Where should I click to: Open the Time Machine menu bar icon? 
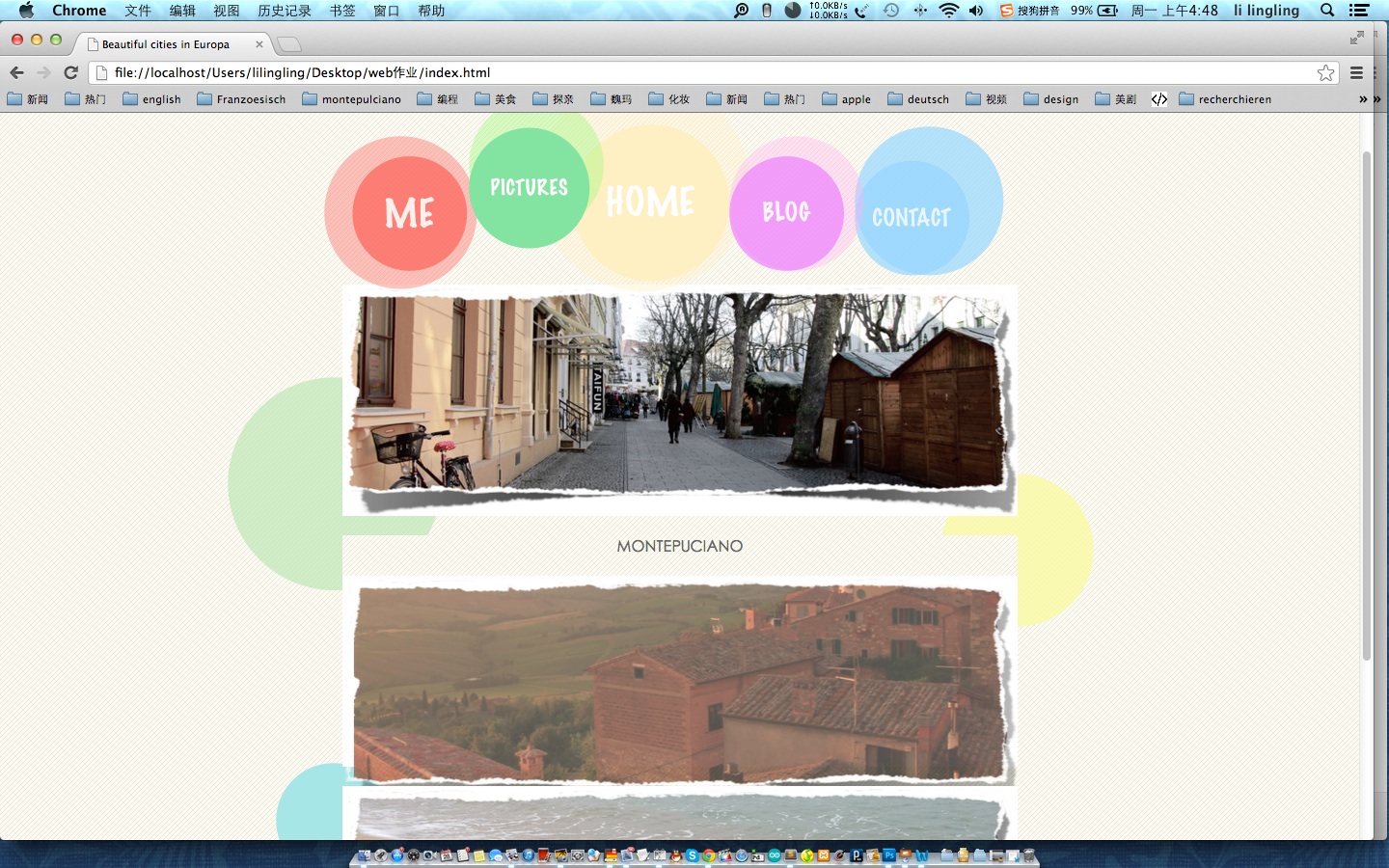(x=890, y=11)
